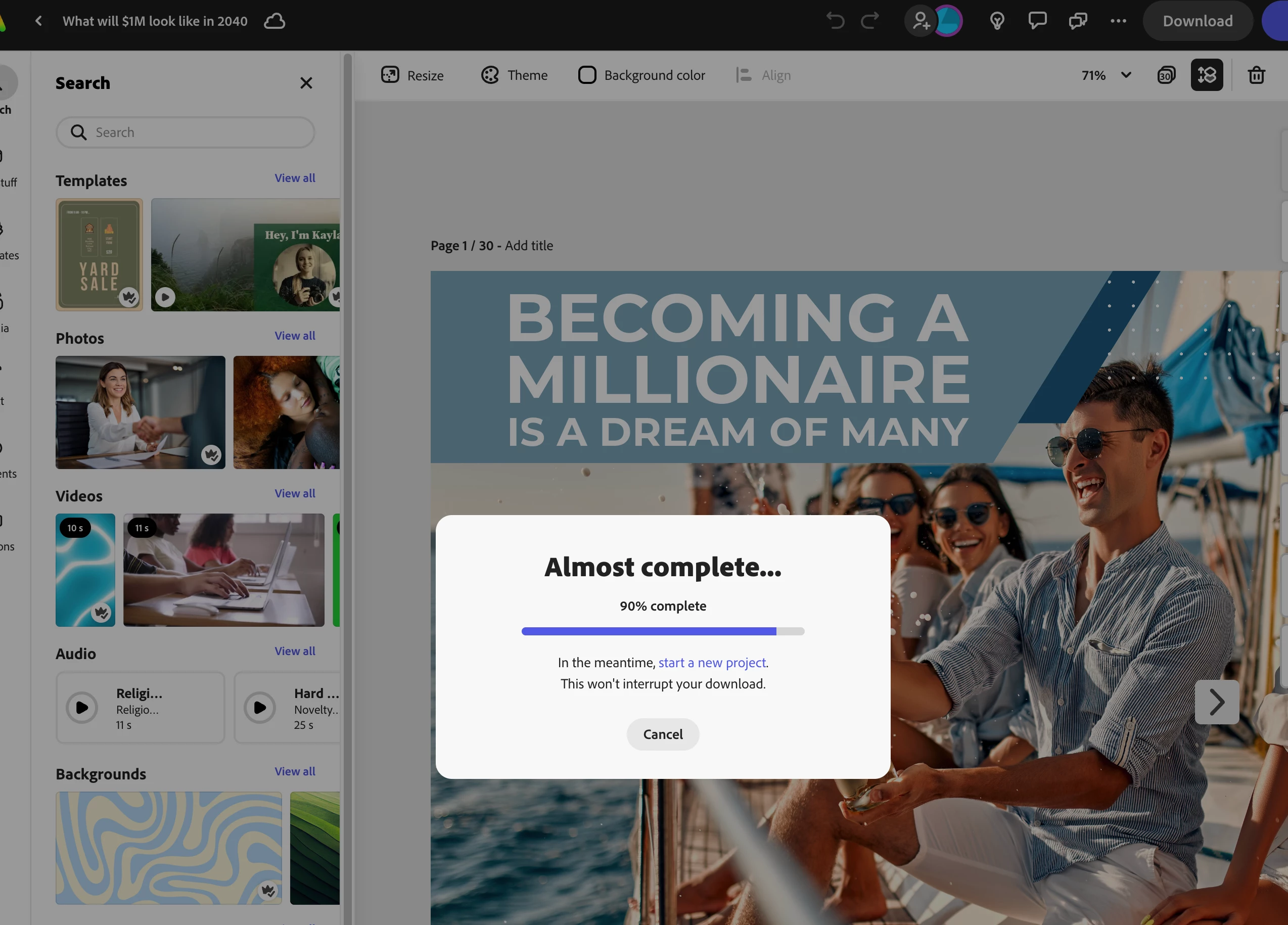The width and height of the screenshot is (1288, 925).
Task: Go to next page with chevron arrow
Action: 1216,702
